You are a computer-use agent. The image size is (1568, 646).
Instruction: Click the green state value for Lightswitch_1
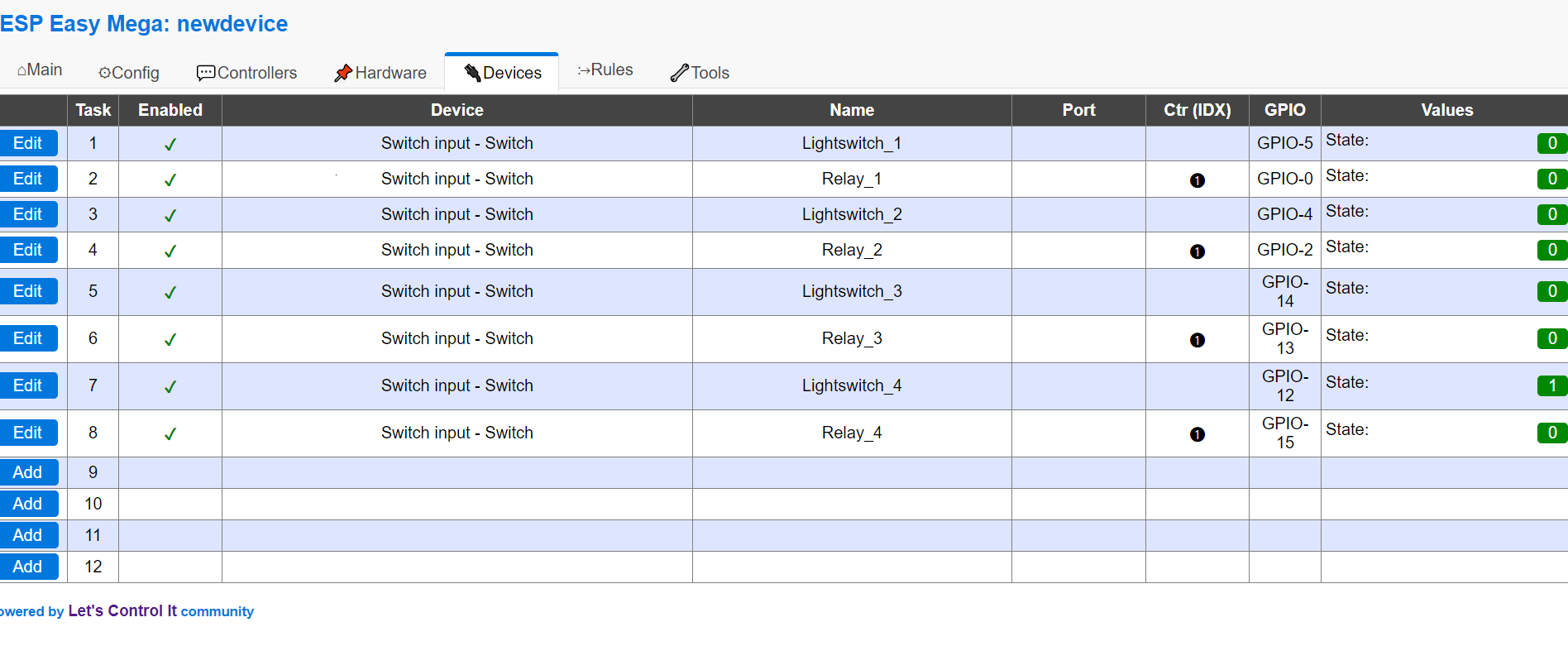coord(1551,143)
